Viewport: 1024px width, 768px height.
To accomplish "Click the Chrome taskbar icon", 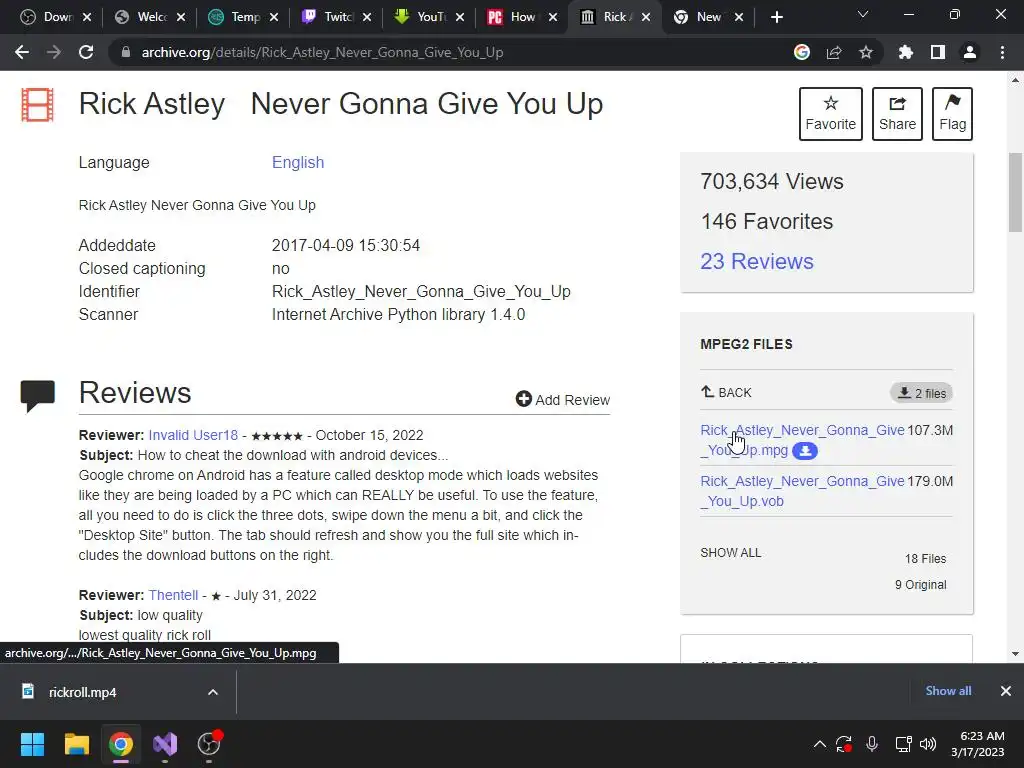I will (x=121, y=744).
